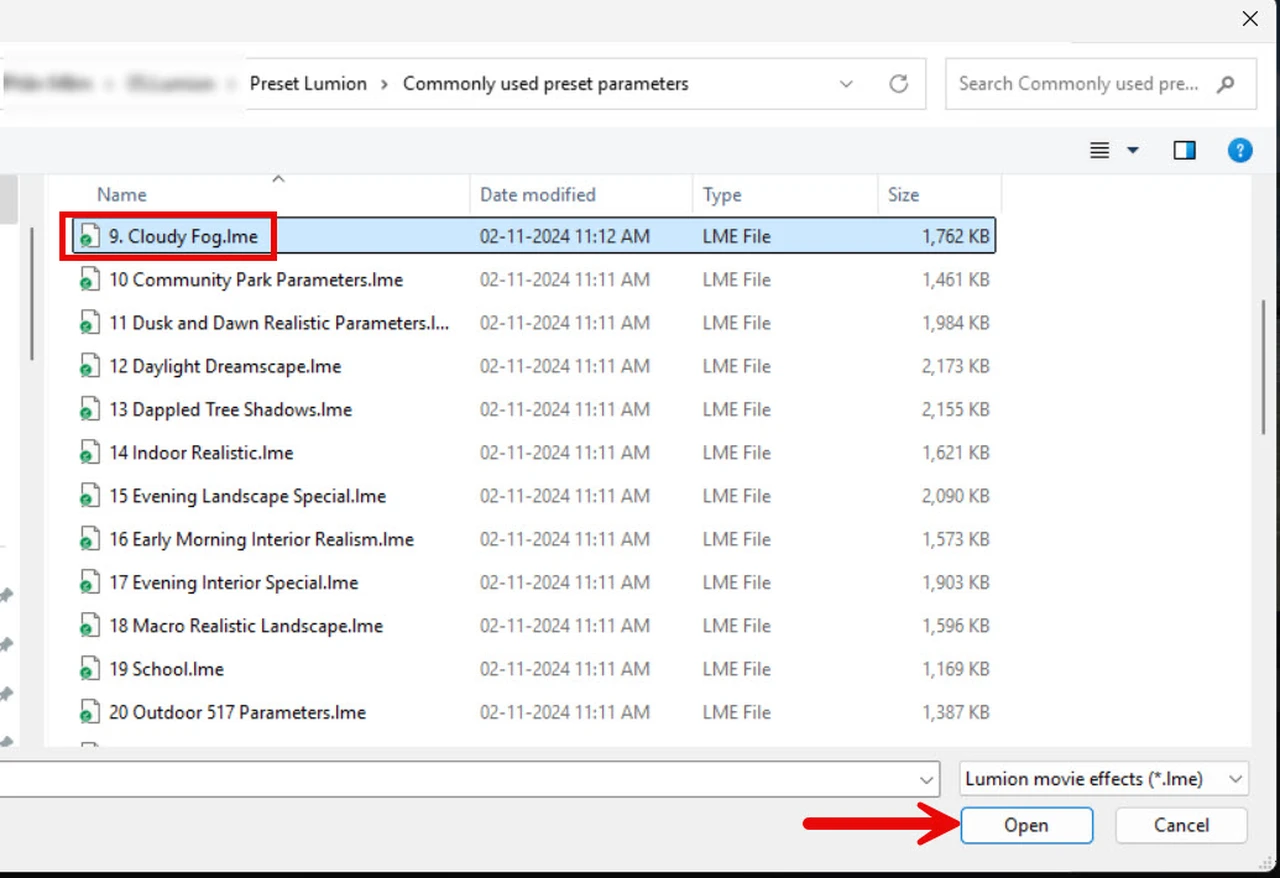Expand the chevron after Preset Lumion breadcrumb
Screen dimensions: 1280x878
coord(385,84)
